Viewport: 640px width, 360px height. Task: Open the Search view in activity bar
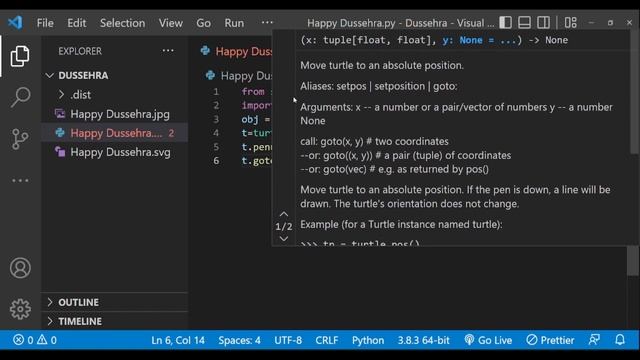pos(20,98)
